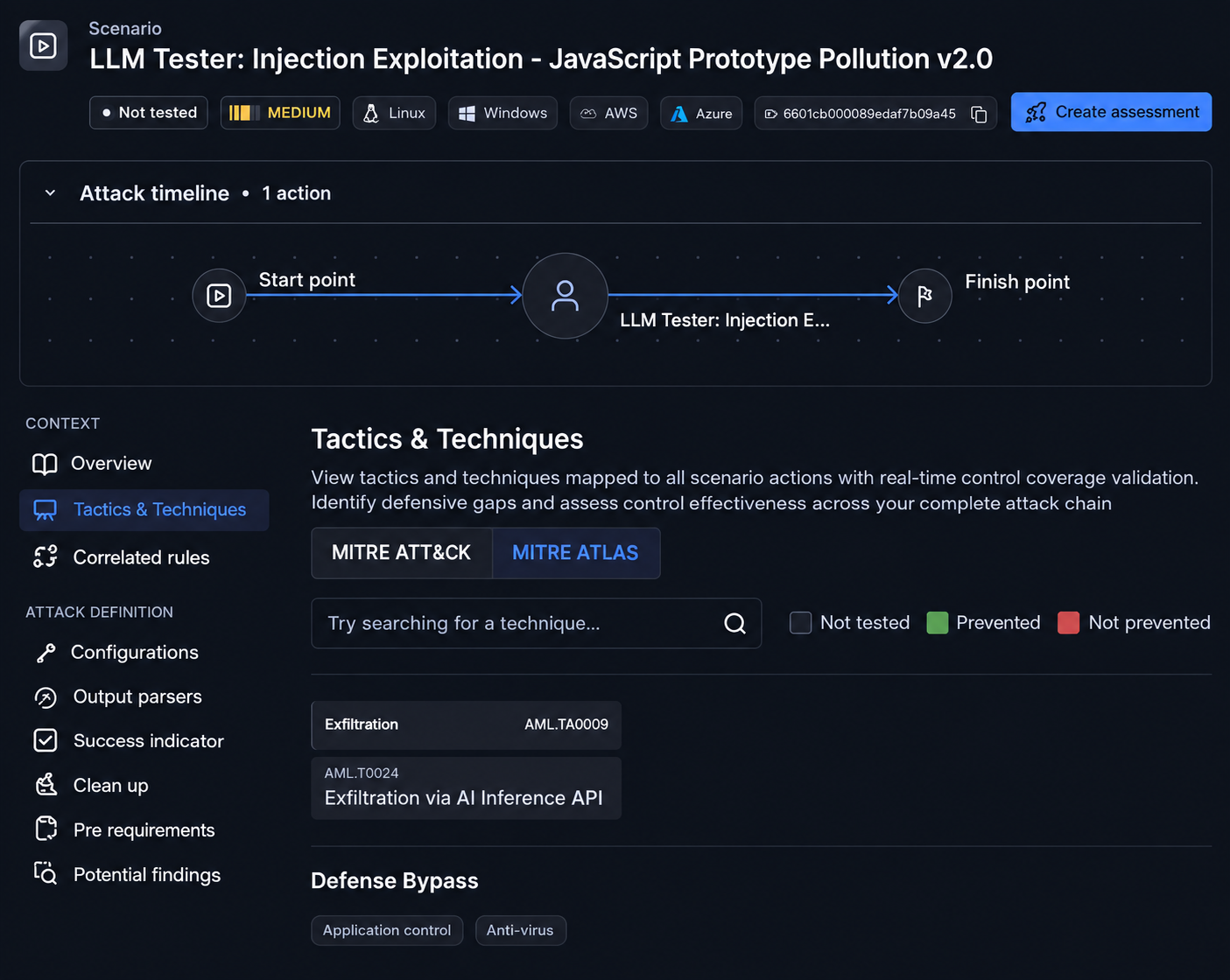This screenshot has width=1230, height=980.
Task: Click the Exfiltration AML.TA0009 tactic header
Action: pos(466,725)
